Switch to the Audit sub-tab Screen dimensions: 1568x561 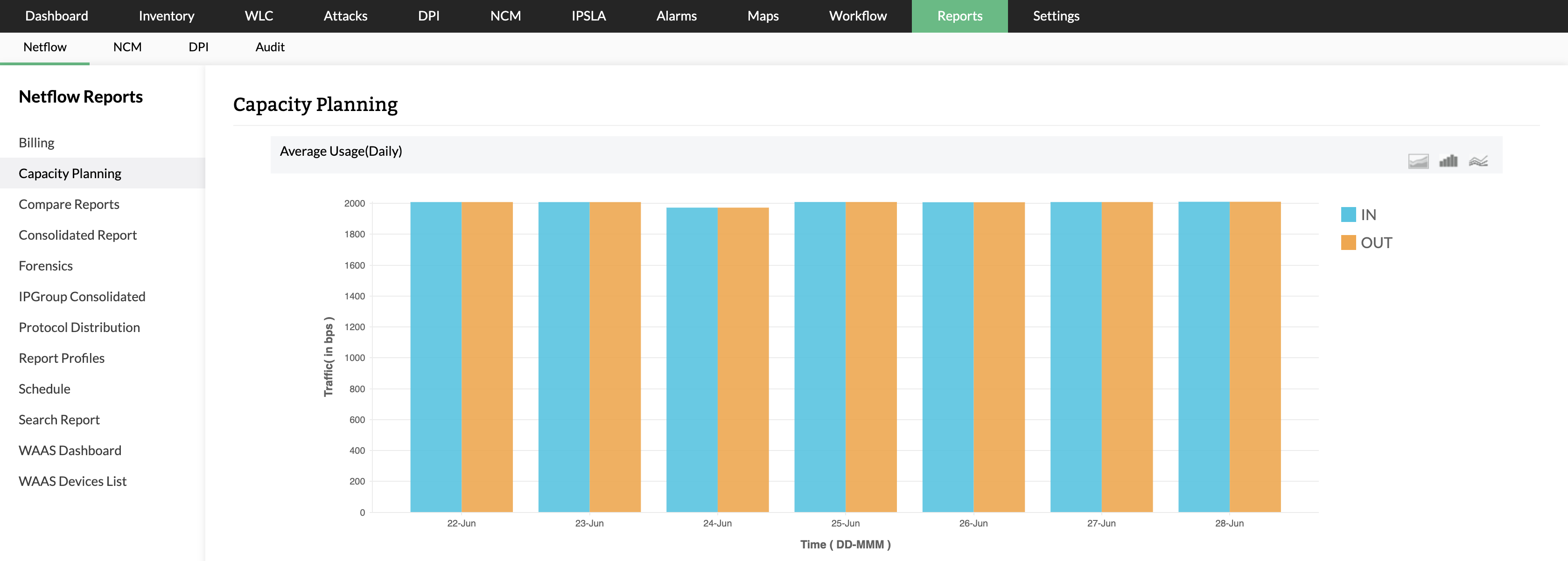point(270,48)
